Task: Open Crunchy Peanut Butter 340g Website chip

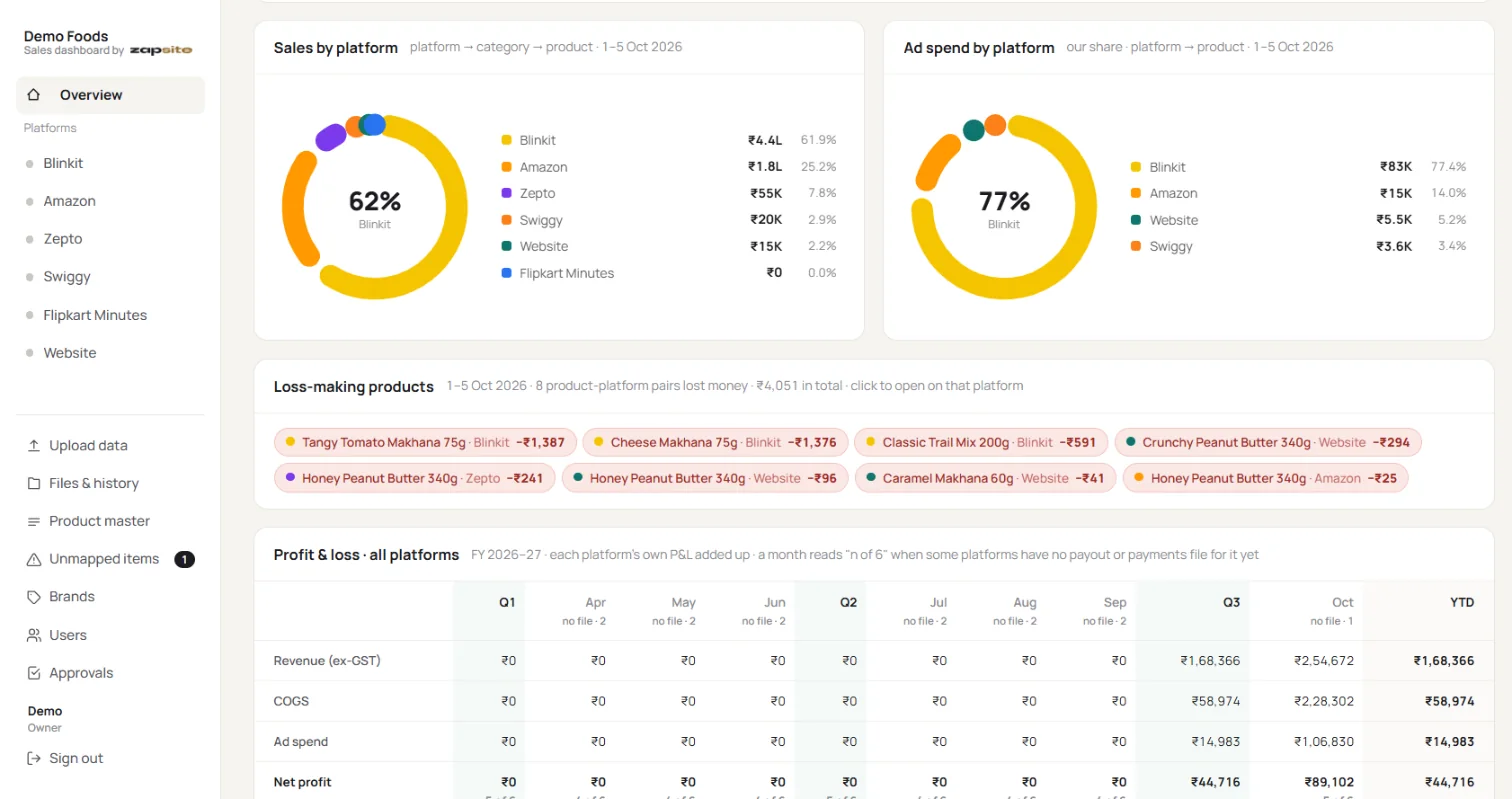Action: tap(1268, 442)
